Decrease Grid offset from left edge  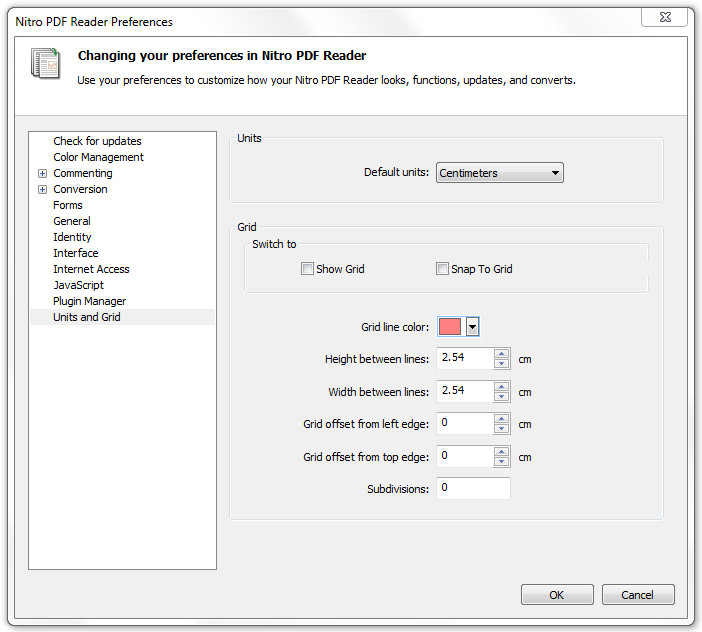pos(501,428)
